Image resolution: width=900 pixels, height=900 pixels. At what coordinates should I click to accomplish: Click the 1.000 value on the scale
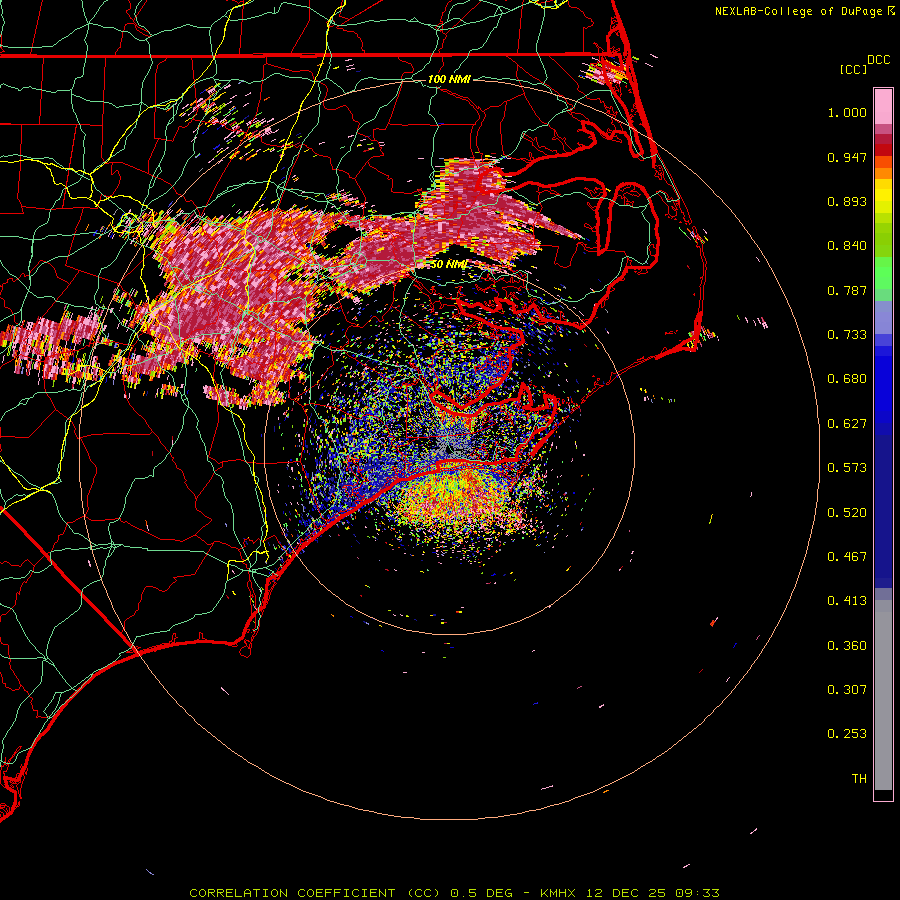click(x=847, y=112)
